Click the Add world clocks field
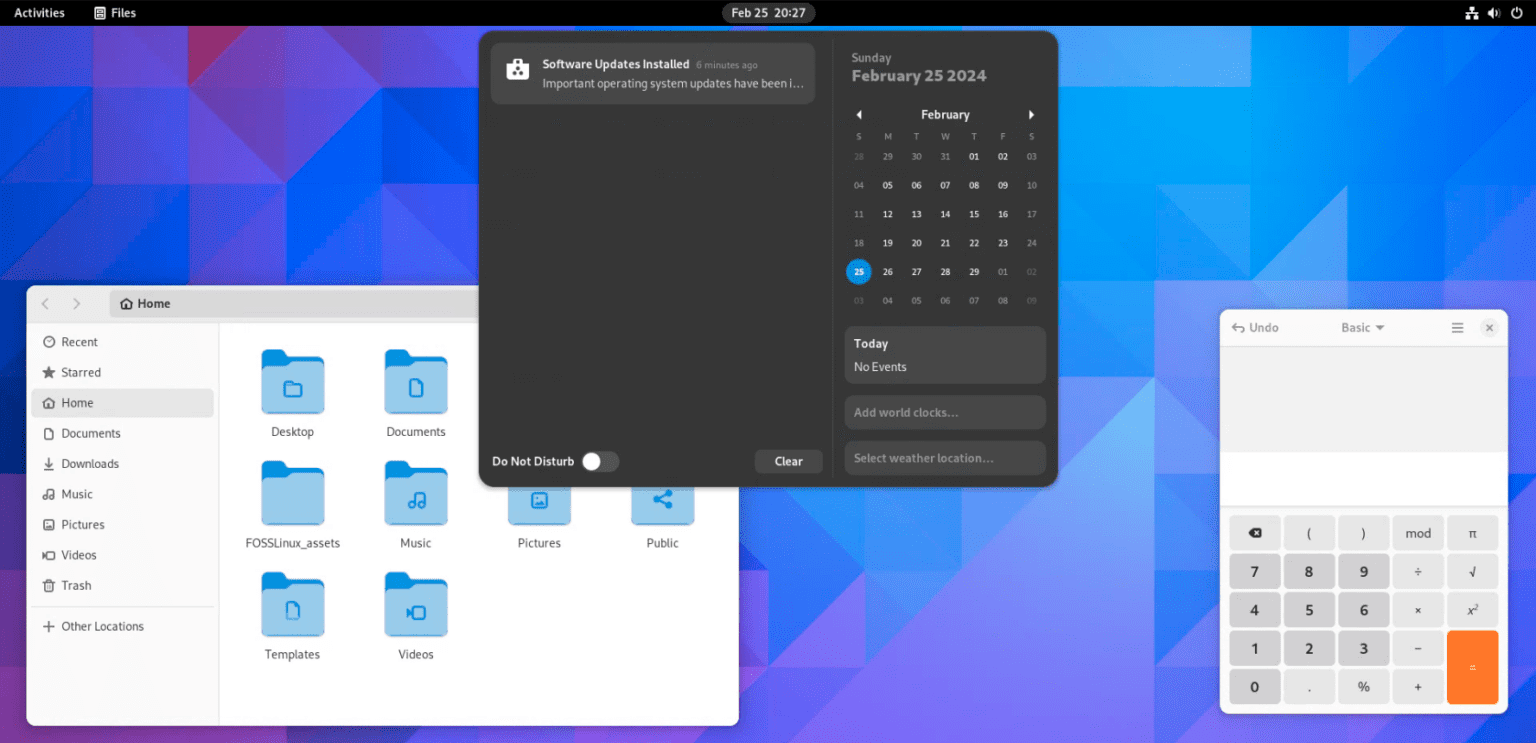The image size is (1536, 743). click(944, 412)
